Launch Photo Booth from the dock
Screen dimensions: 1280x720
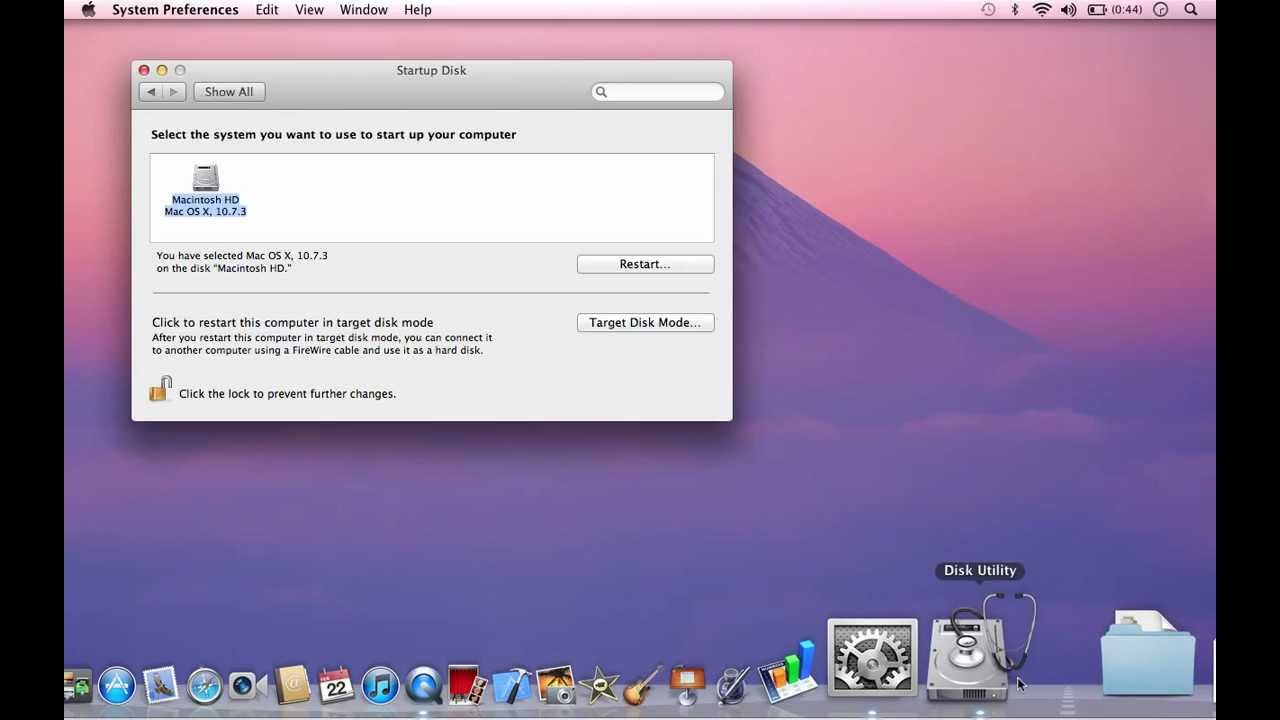[x=467, y=685]
